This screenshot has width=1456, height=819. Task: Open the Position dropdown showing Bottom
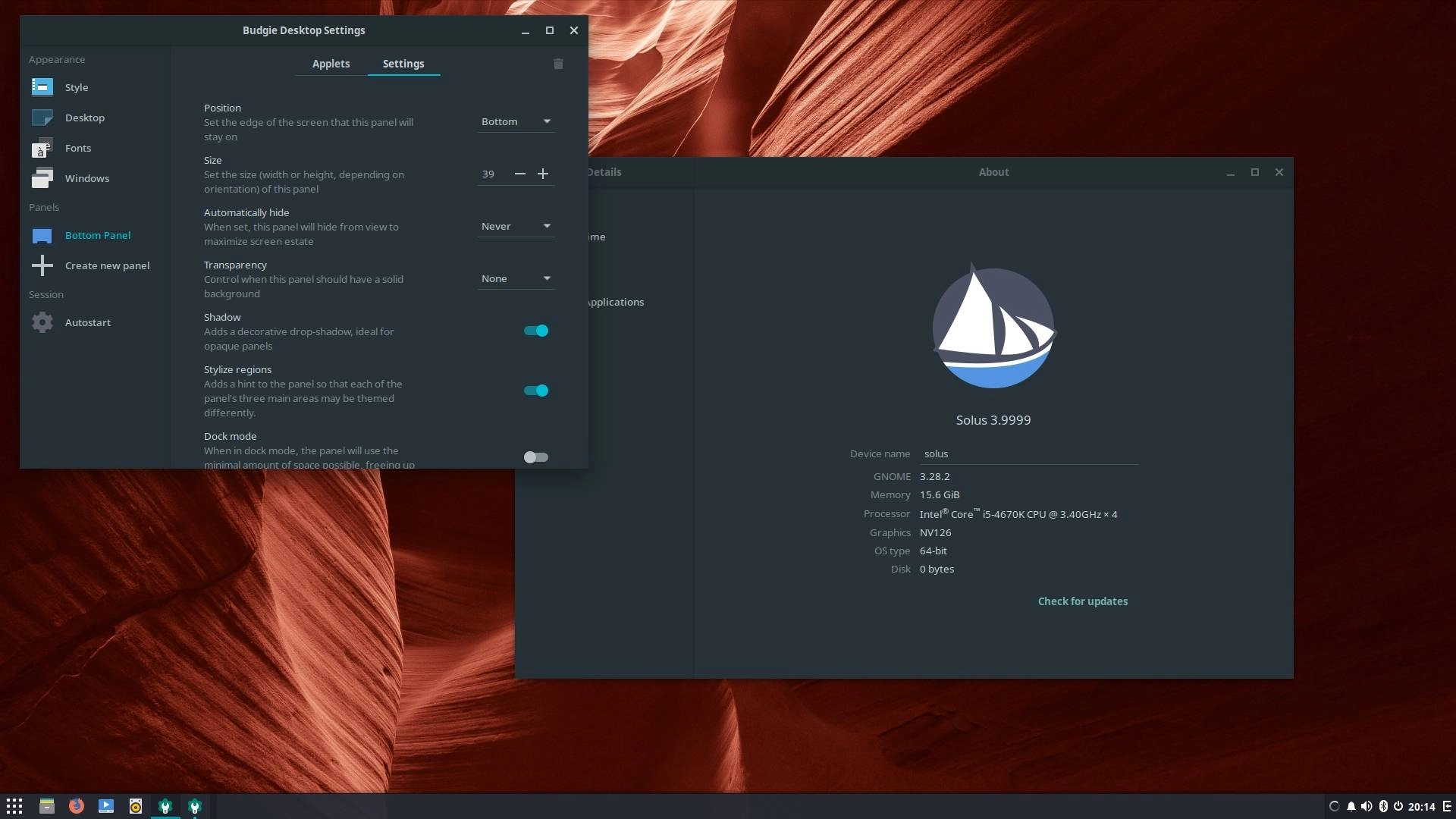coord(516,121)
